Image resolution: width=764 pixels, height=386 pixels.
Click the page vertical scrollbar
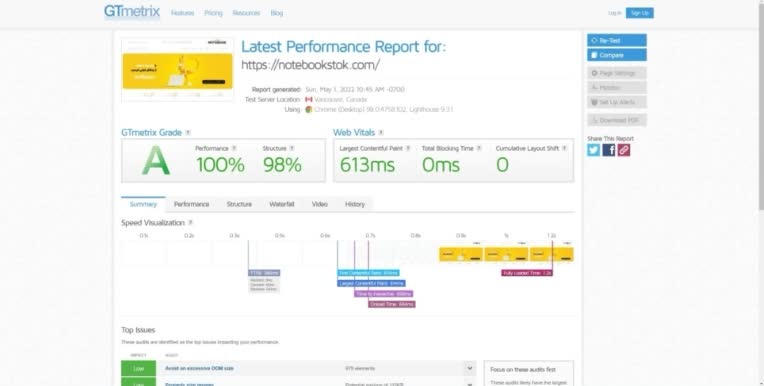pyautogui.click(x=761, y=107)
